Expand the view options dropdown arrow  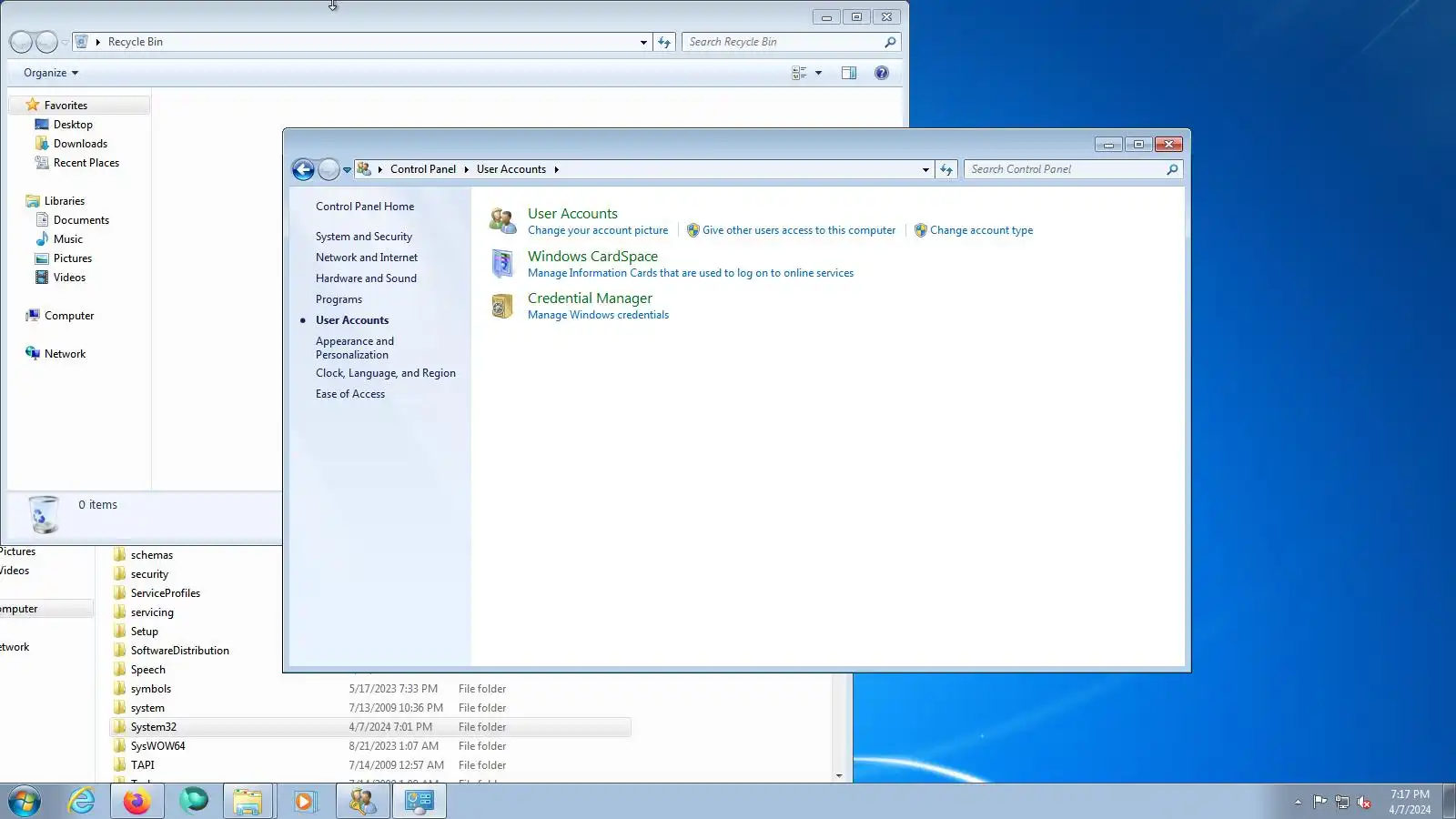818,73
